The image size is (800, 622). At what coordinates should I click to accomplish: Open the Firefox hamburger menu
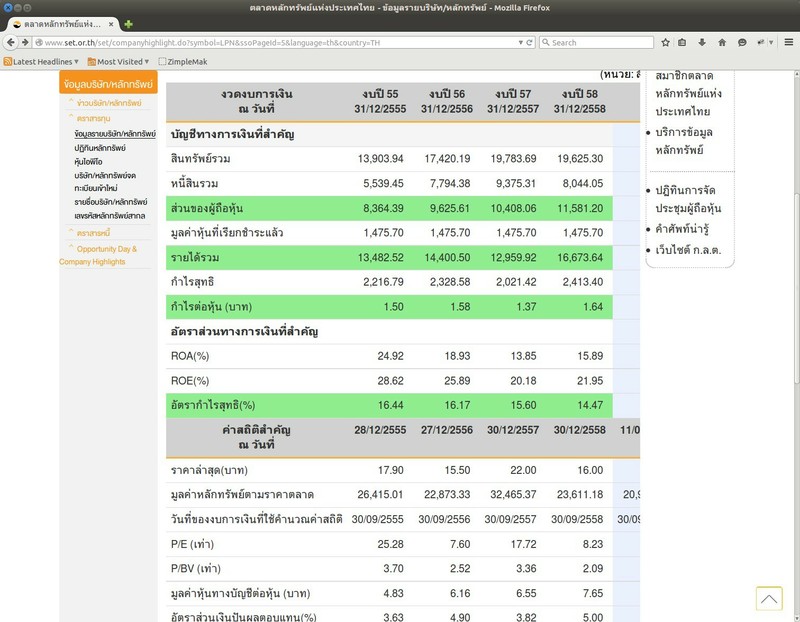789,42
